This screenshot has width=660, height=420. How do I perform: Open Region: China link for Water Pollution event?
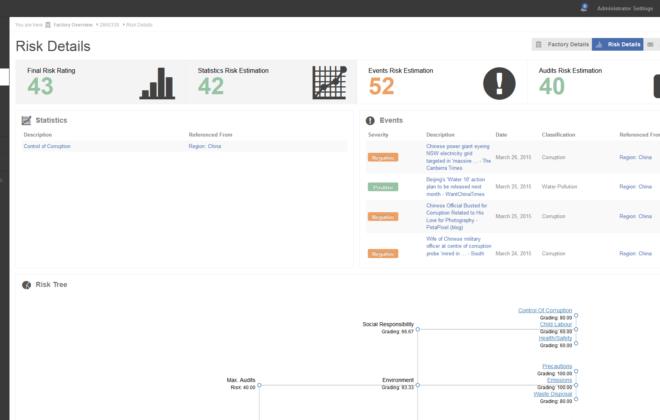635,186
